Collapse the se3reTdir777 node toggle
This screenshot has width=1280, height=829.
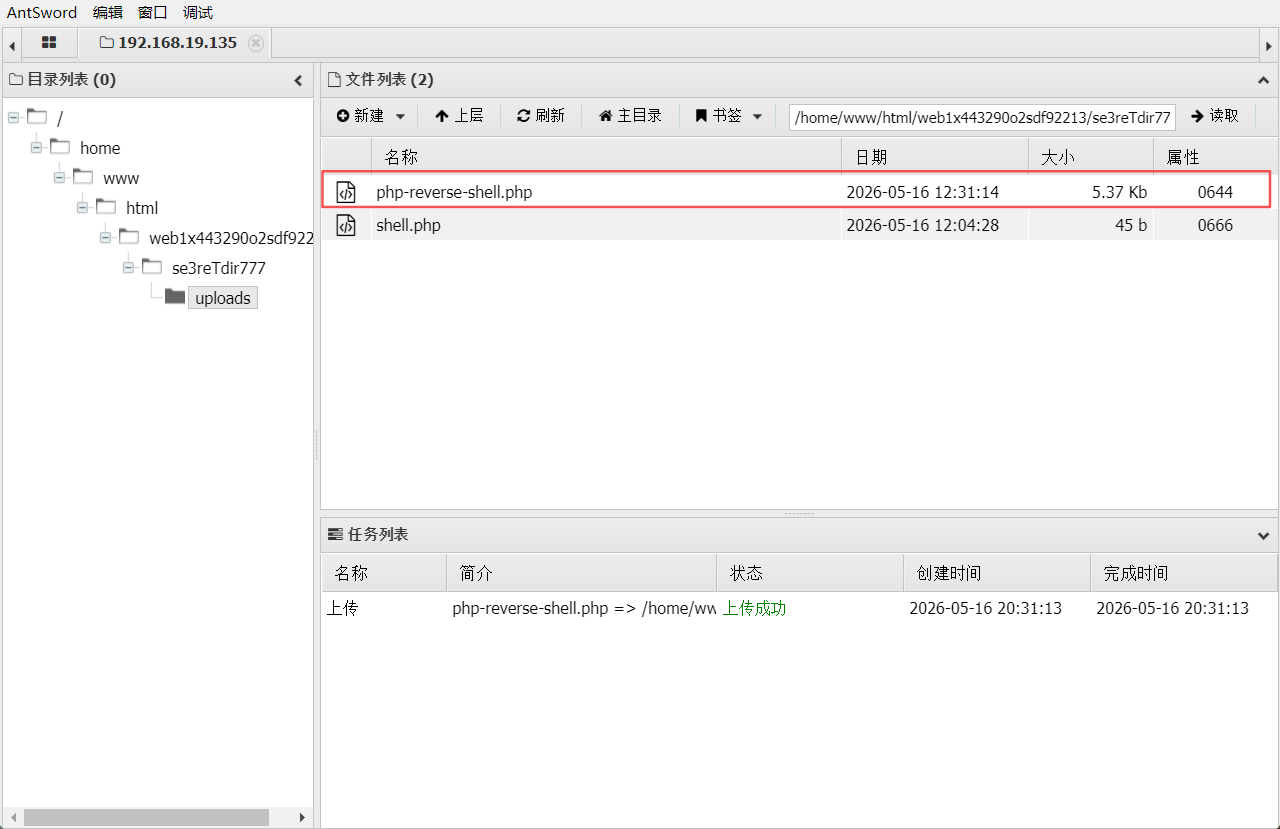[x=128, y=267]
